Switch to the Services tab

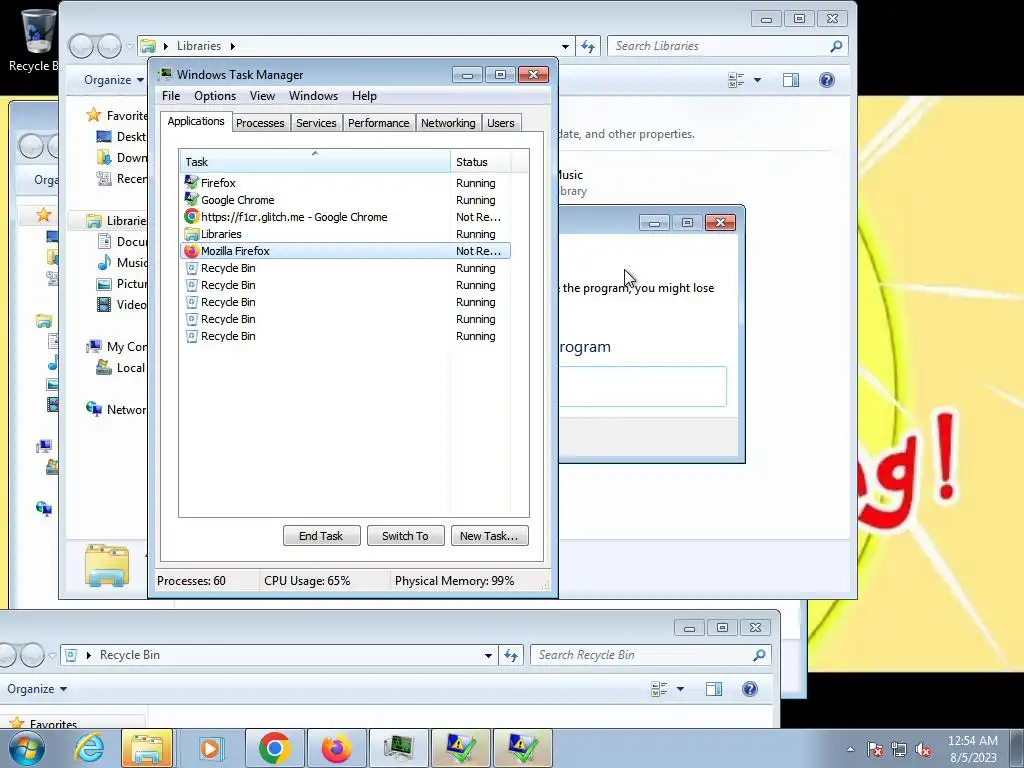pyautogui.click(x=316, y=123)
